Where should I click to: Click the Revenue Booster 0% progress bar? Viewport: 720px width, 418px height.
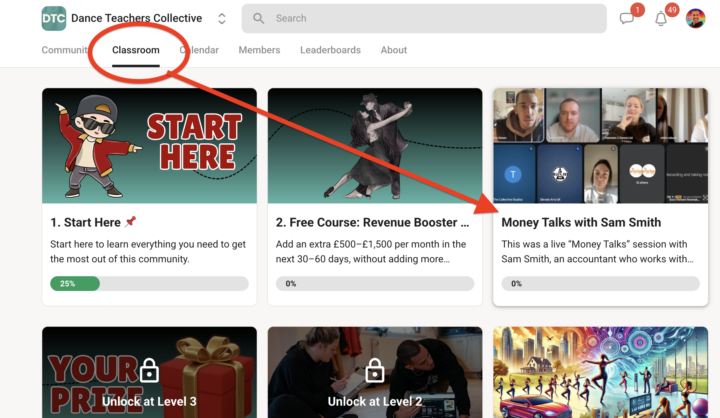point(375,283)
